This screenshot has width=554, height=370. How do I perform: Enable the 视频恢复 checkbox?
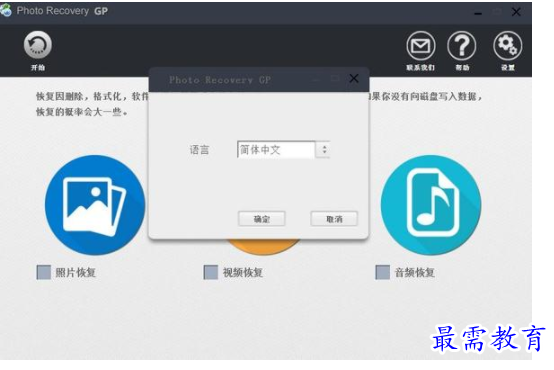(x=211, y=272)
